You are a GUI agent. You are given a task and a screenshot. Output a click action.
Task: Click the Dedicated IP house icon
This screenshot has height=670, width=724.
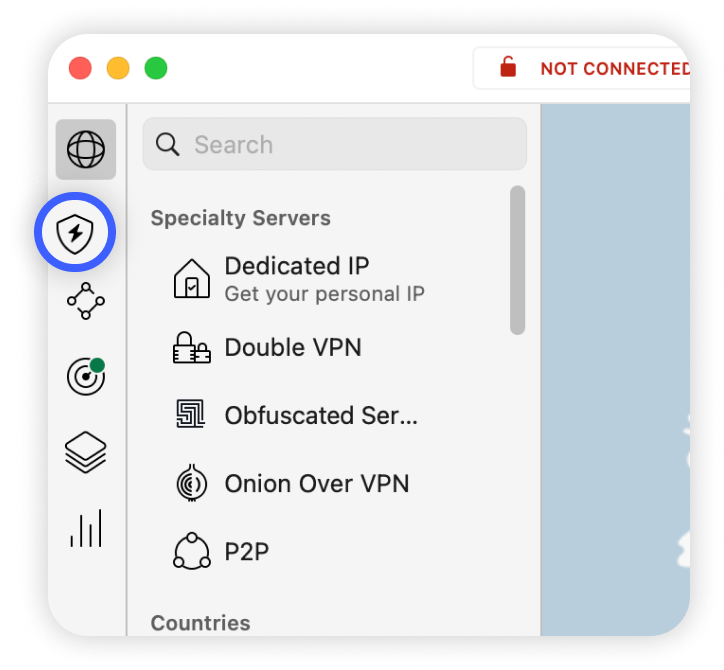[x=192, y=278]
